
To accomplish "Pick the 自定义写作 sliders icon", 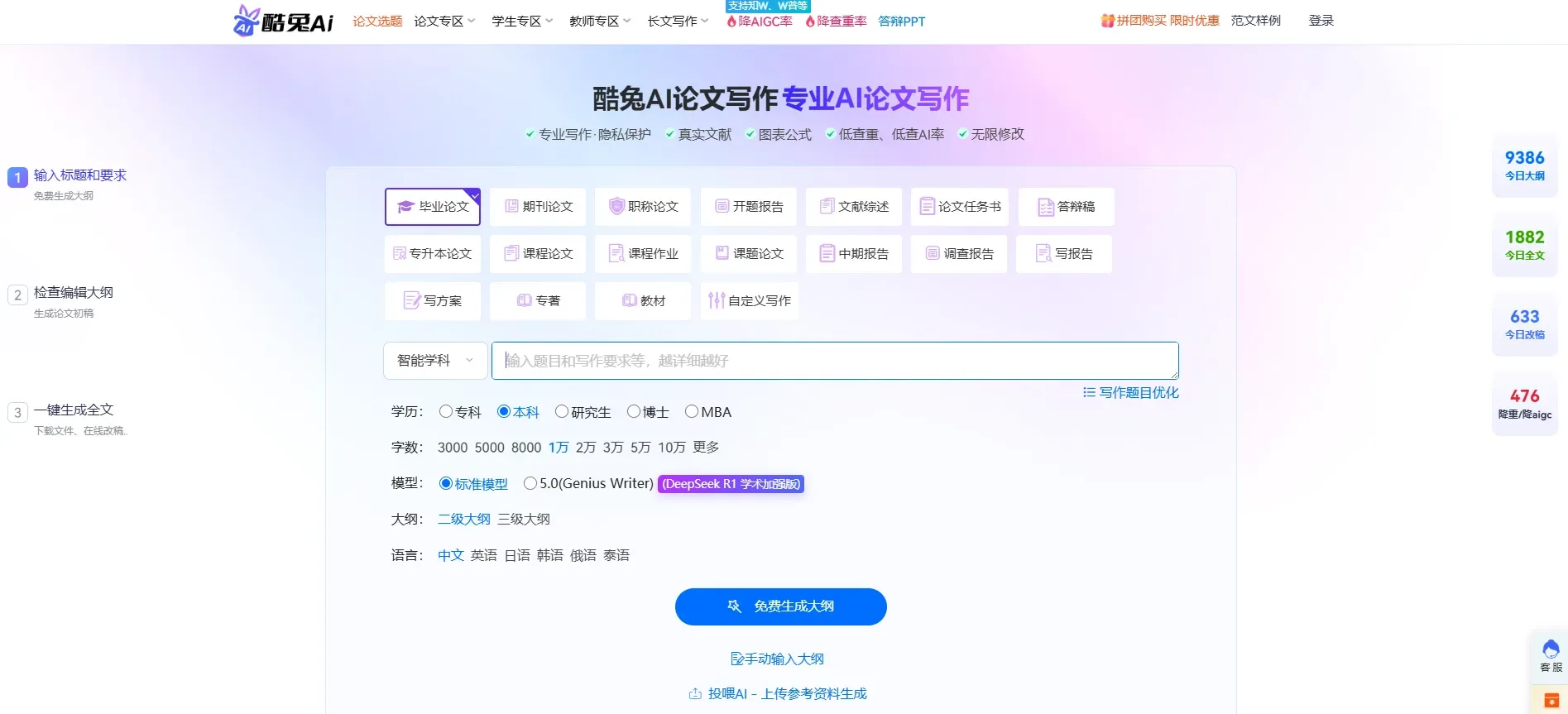I will 716,301.
